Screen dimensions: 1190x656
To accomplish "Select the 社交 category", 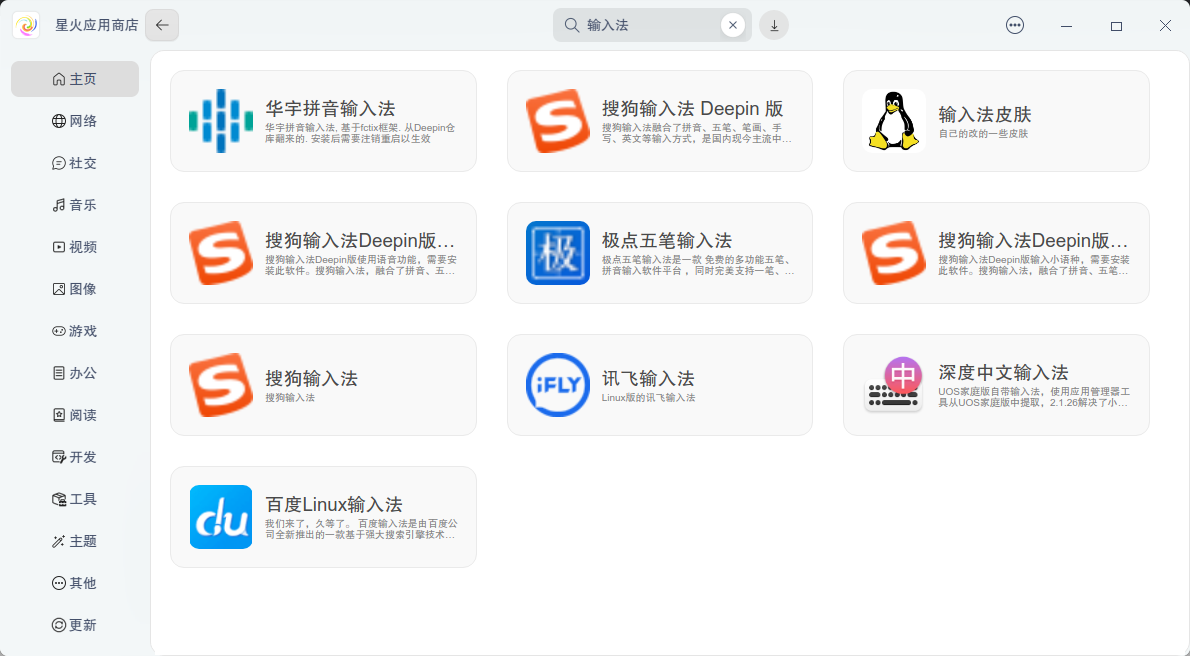I will click(x=75, y=162).
